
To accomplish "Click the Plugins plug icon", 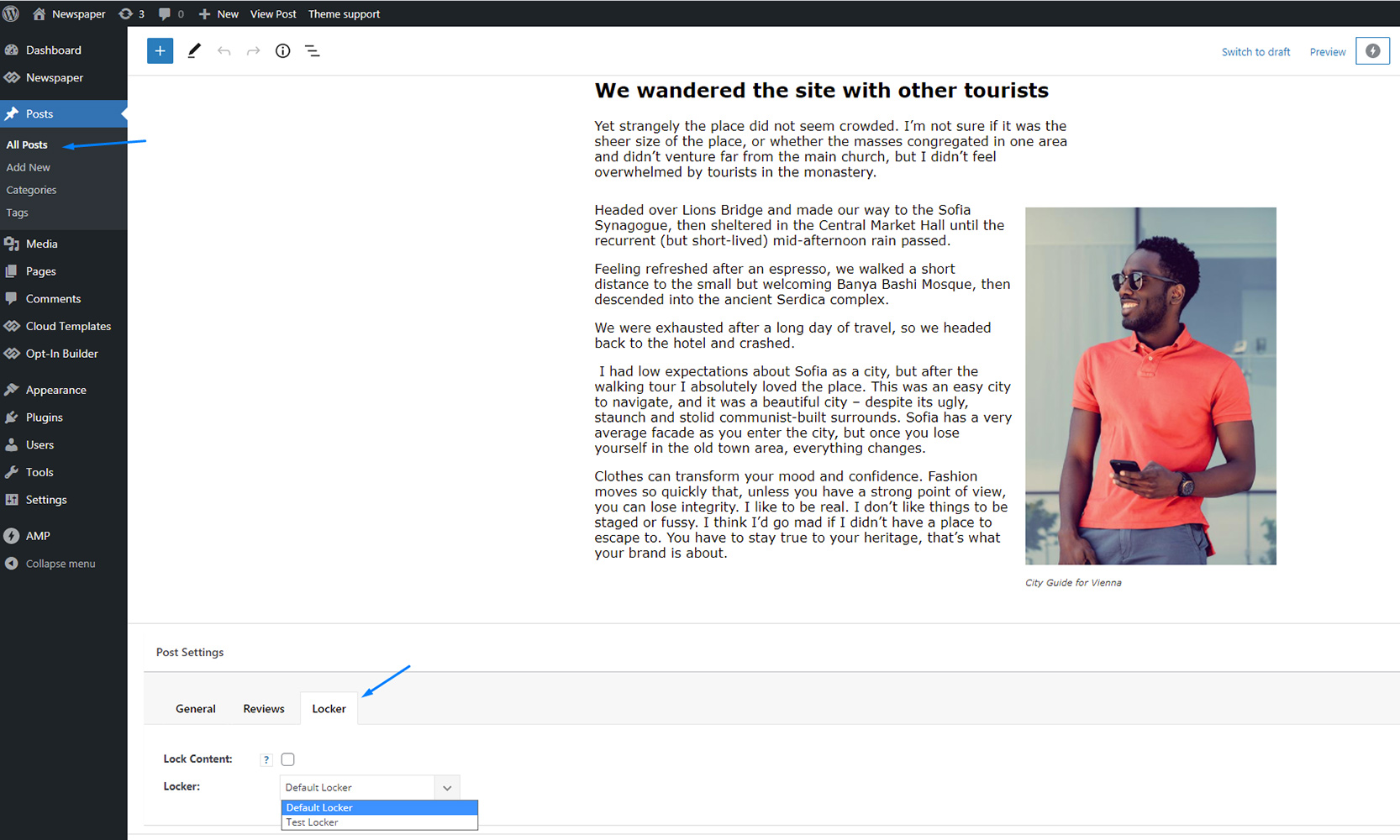I will click(x=12, y=417).
